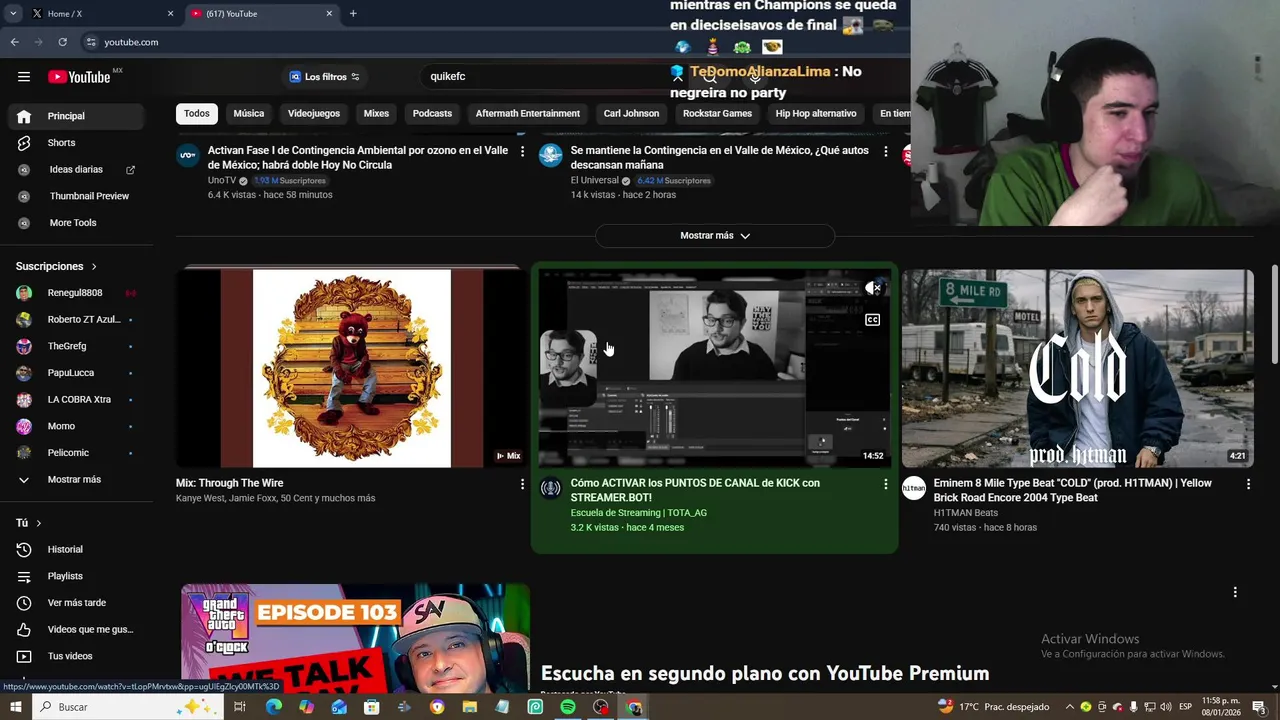Expand Mostrar más in subscriptions list
Viewport: 1280px width, 720px height.
(77, 479)
